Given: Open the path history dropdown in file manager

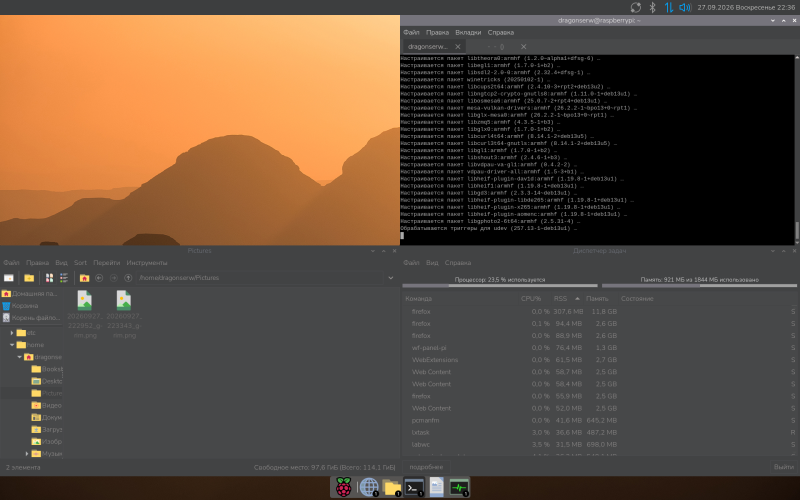Looking at the screenshot, I should click(x=391, y=278).
